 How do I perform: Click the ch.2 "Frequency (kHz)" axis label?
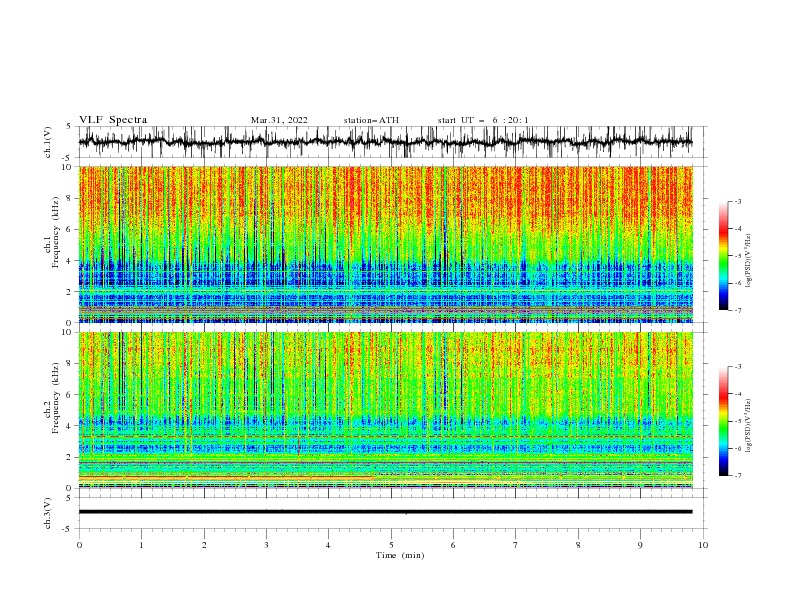(56, 397)
